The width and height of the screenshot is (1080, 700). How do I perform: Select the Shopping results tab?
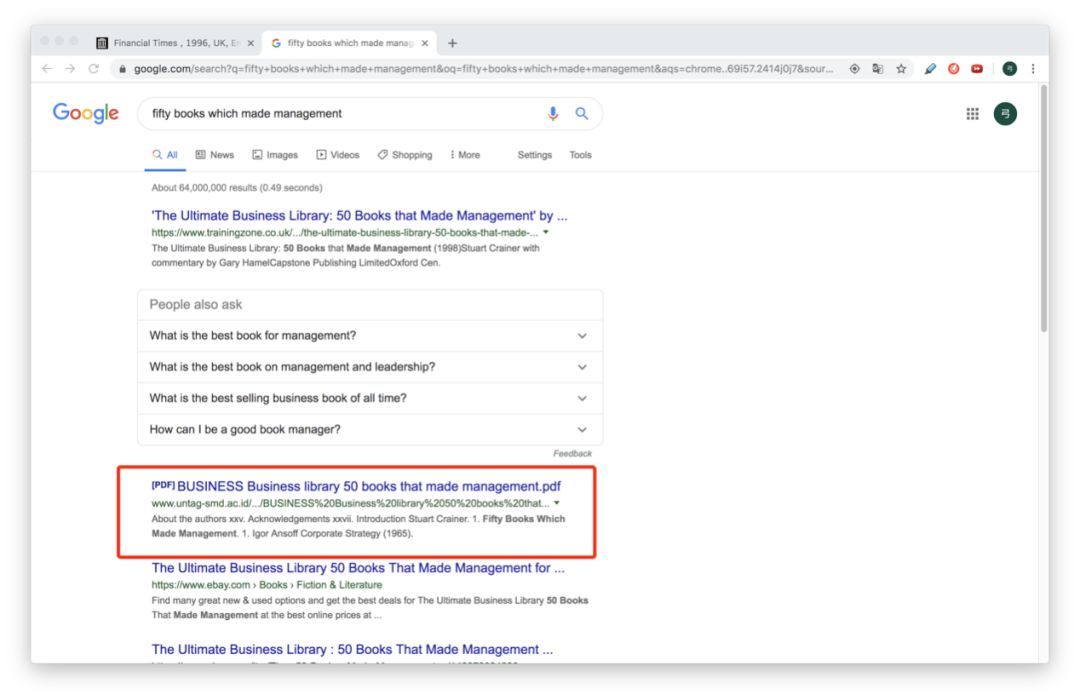(x=405, y=155)
